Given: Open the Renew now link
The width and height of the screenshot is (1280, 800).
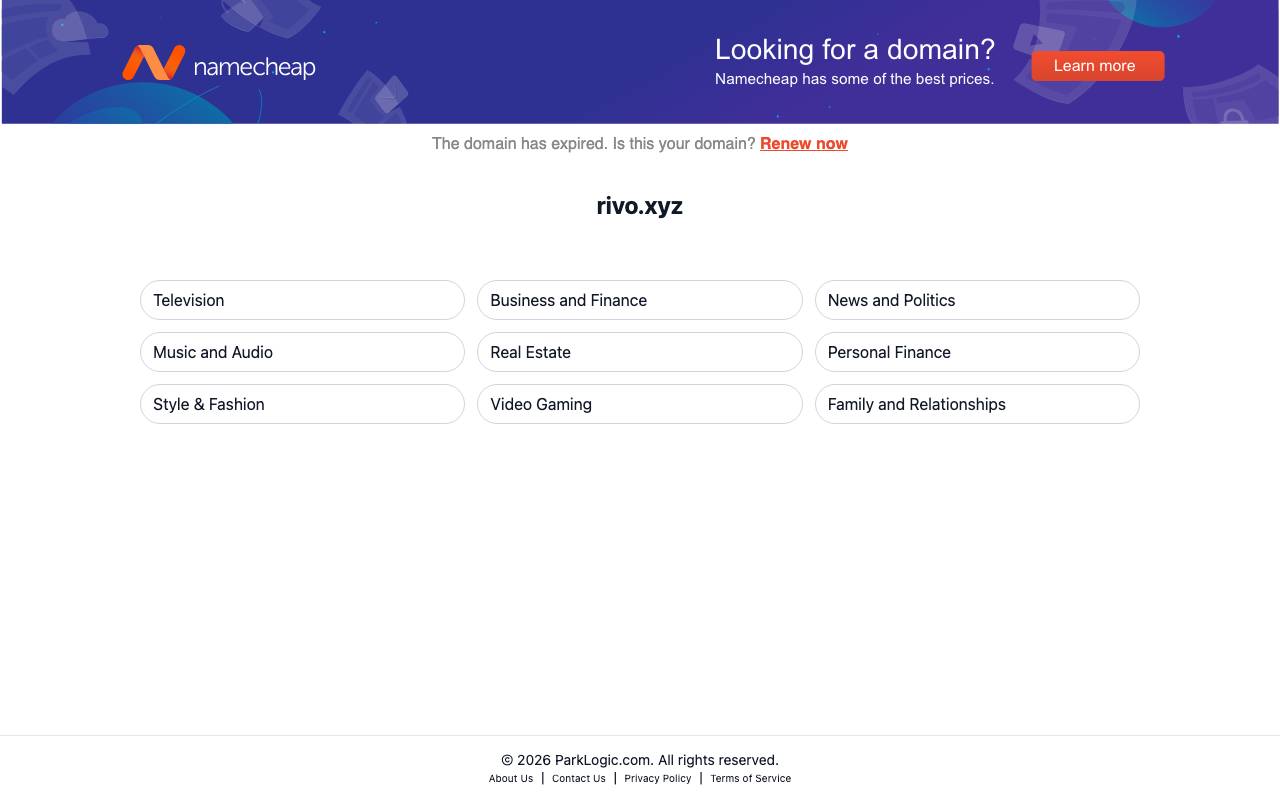Looking at the screenshot, I should tap(803, 143).
